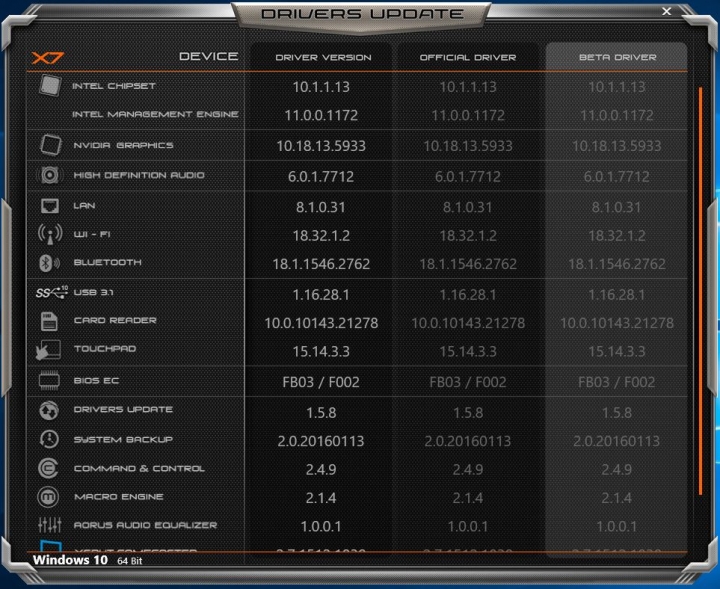
Task: Click installed Touchpad version 15.14.3.3
Action: point(321,352)
